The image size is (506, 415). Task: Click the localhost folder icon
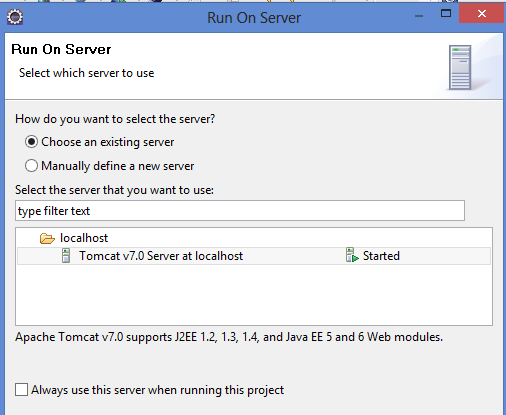click(47, 238)
